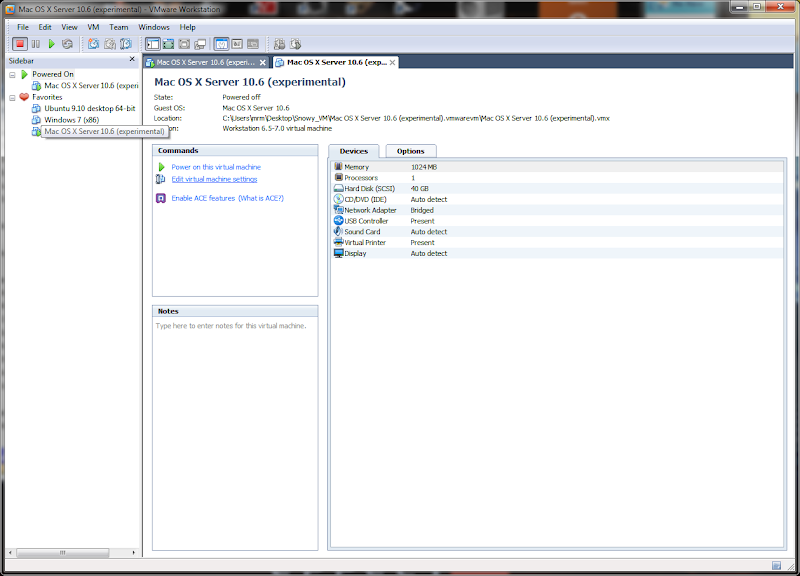Click the Quick Switch mode toolbar icon
Image resolution: width=800 pixels, height=576 pixels.
(x=168, y=44)
